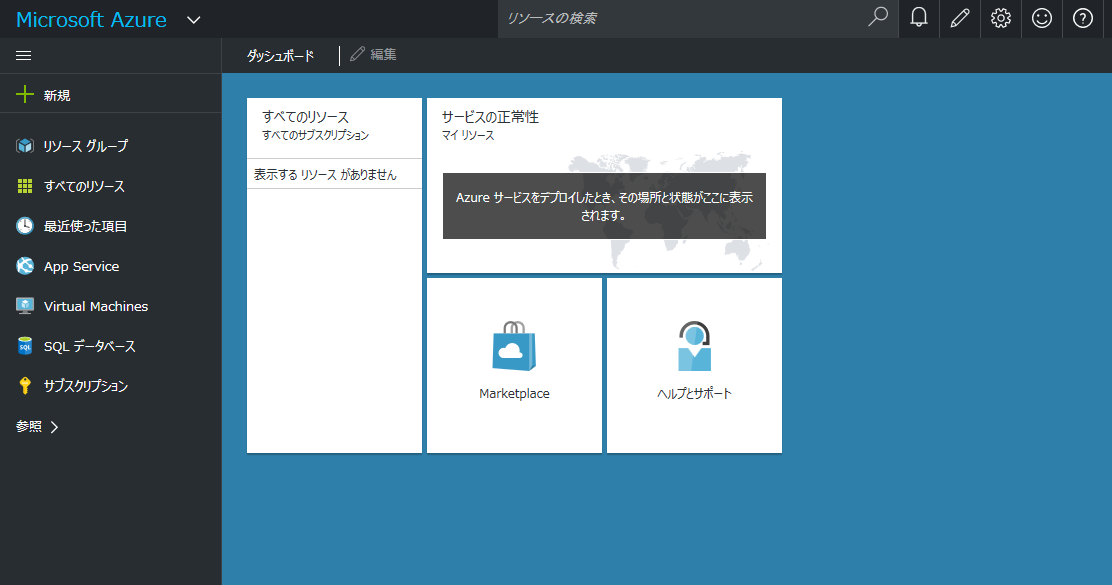The width and height of the screenshot is (1112, 585).
Task: Click the Marketplace tile label
Action: 514,394
